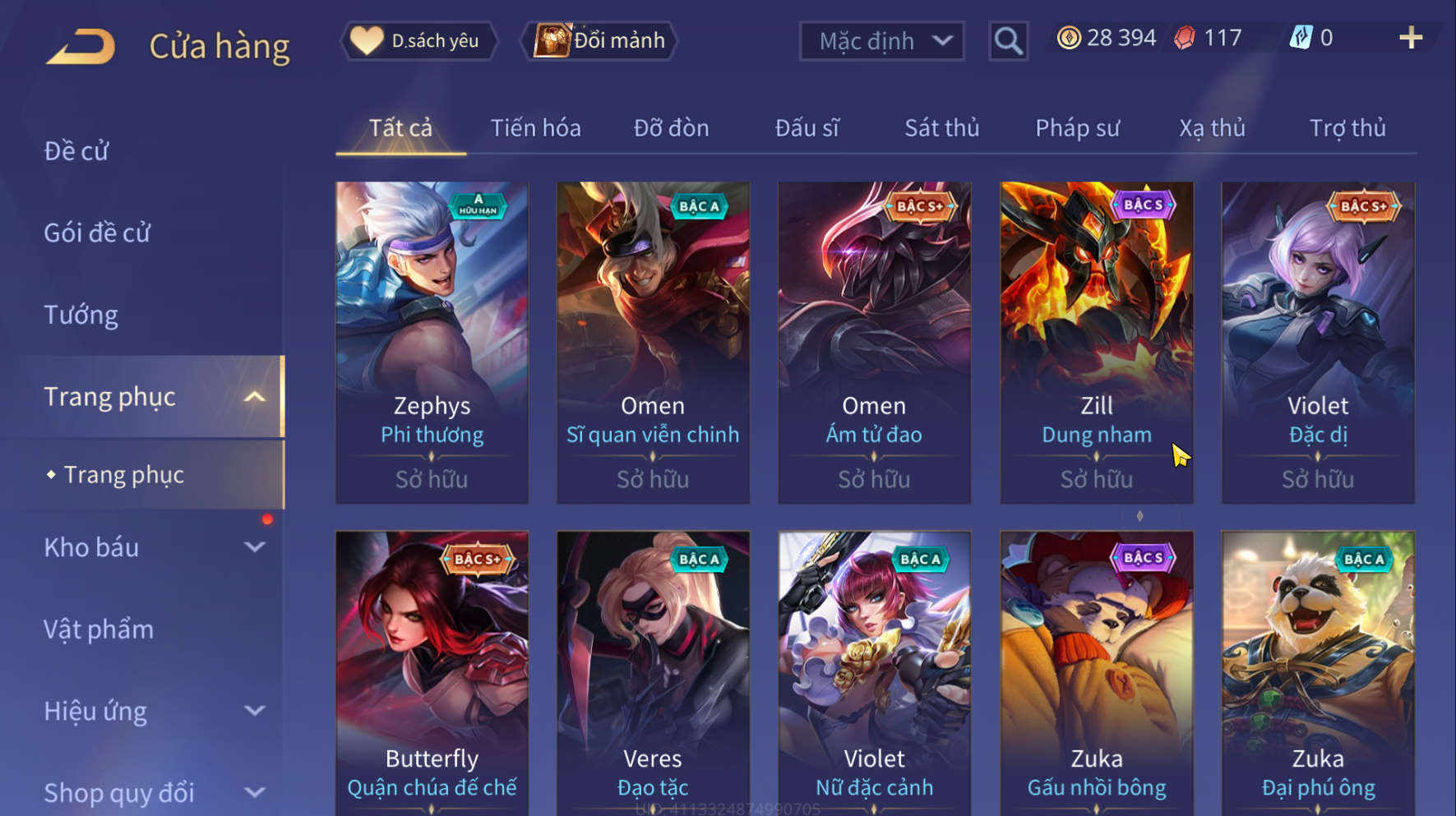
Task: Switch to the Pháp sư tab
Action: [x=1077, y=128]
